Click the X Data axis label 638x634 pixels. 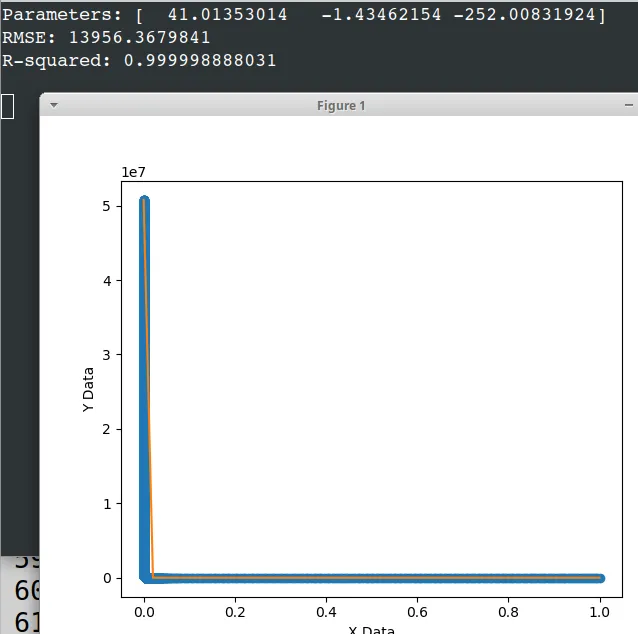(x=371, y=630)
